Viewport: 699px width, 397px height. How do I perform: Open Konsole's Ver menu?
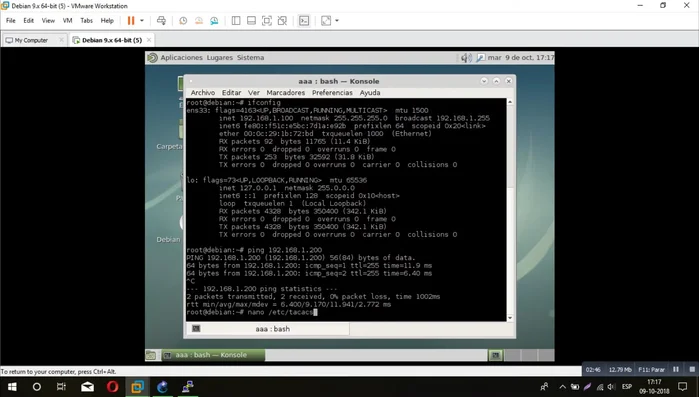pyautogui.click(x=254, y=93)
